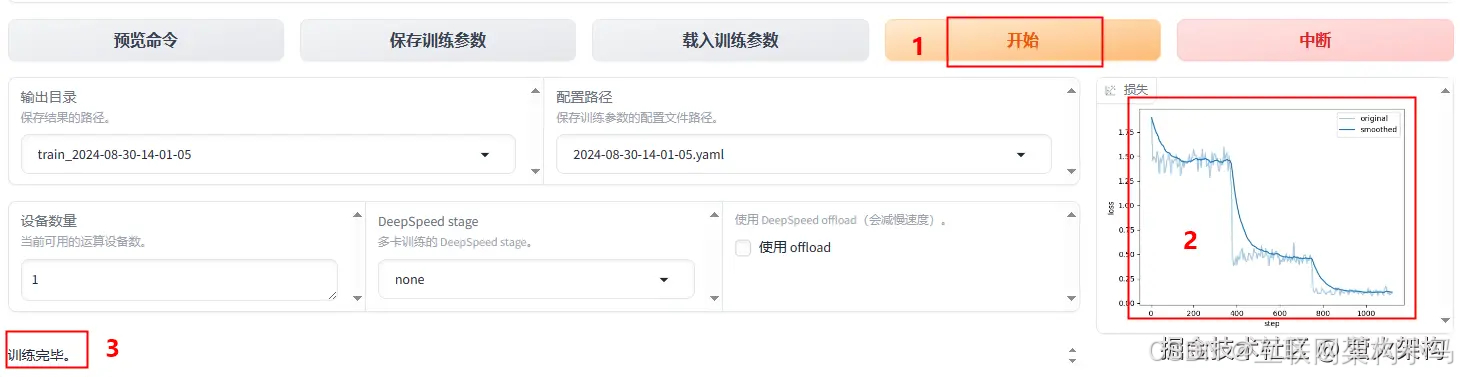Click the down arrow in 配置路径 panel corner
Image resolution: width=1460 pixels, height=377 pixels.
[x=1071, y=171]
